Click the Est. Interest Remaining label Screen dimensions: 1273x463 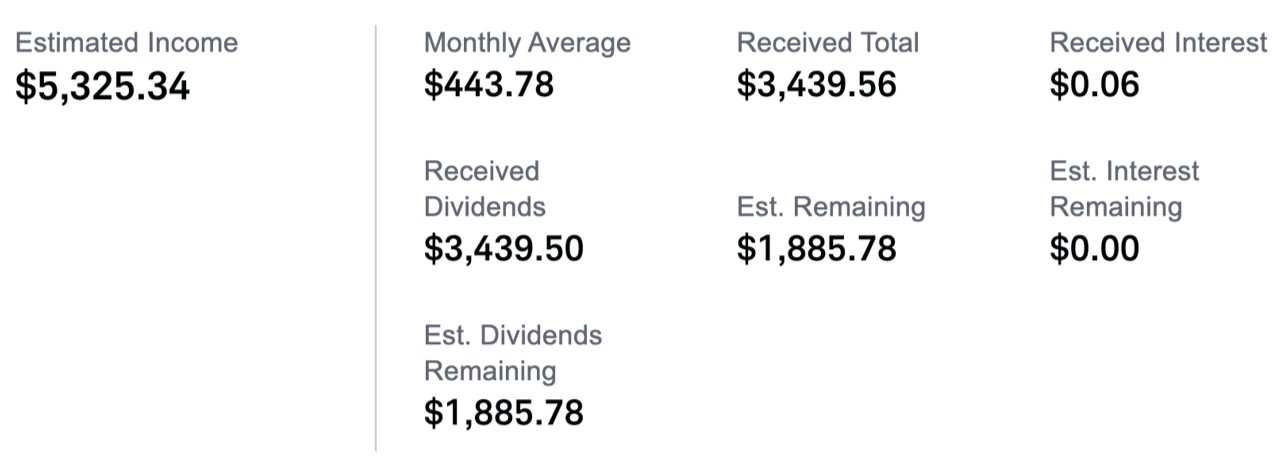(1124, 189)
